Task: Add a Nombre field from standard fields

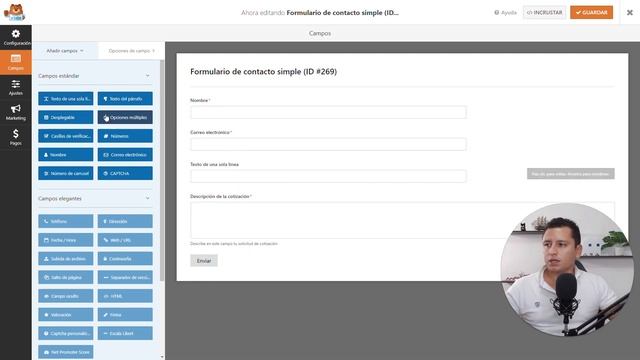Action: tap(66, 155)
